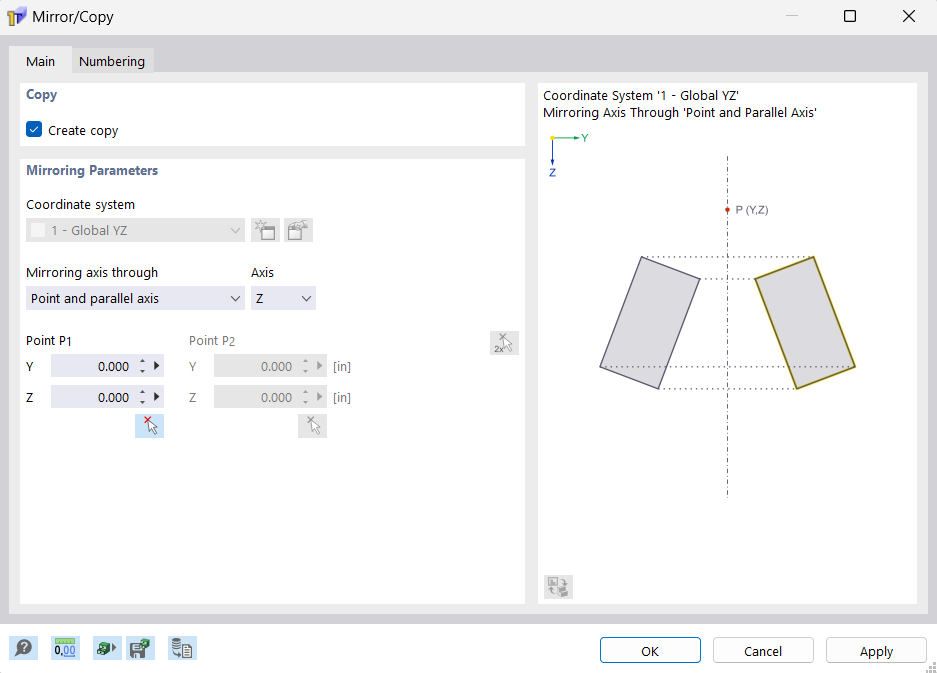The image size is (937, 673).
Task: Confirm the mirror operation with OK
Action: [650, 650]
